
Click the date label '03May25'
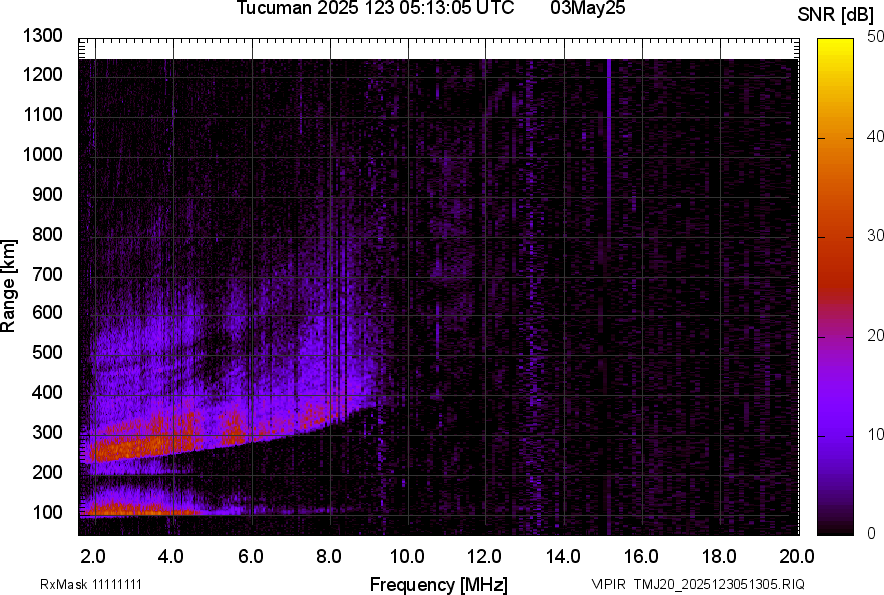pyautogui.click(x=588, y=8)
